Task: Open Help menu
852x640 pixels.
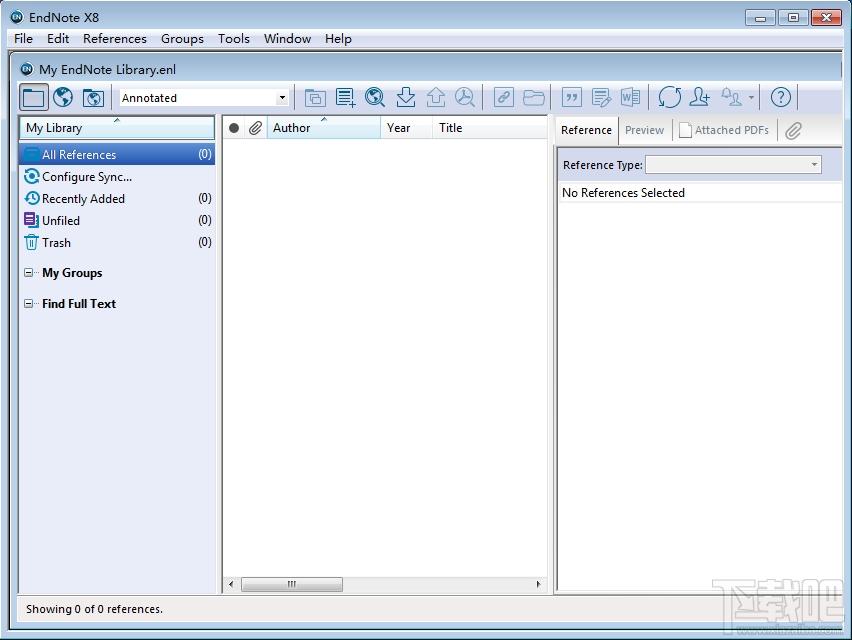Action: coord(338,39)
